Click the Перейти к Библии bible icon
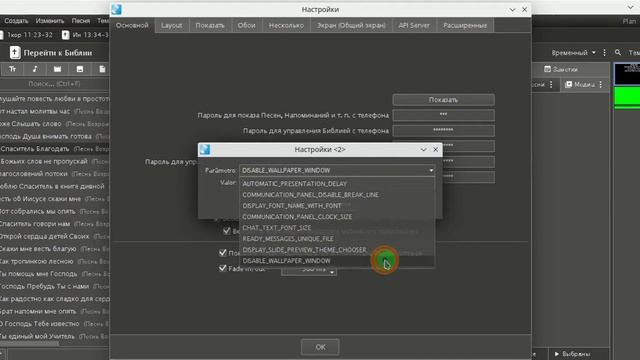Viewport: 640px width, 360px height. tap(15, 53)
